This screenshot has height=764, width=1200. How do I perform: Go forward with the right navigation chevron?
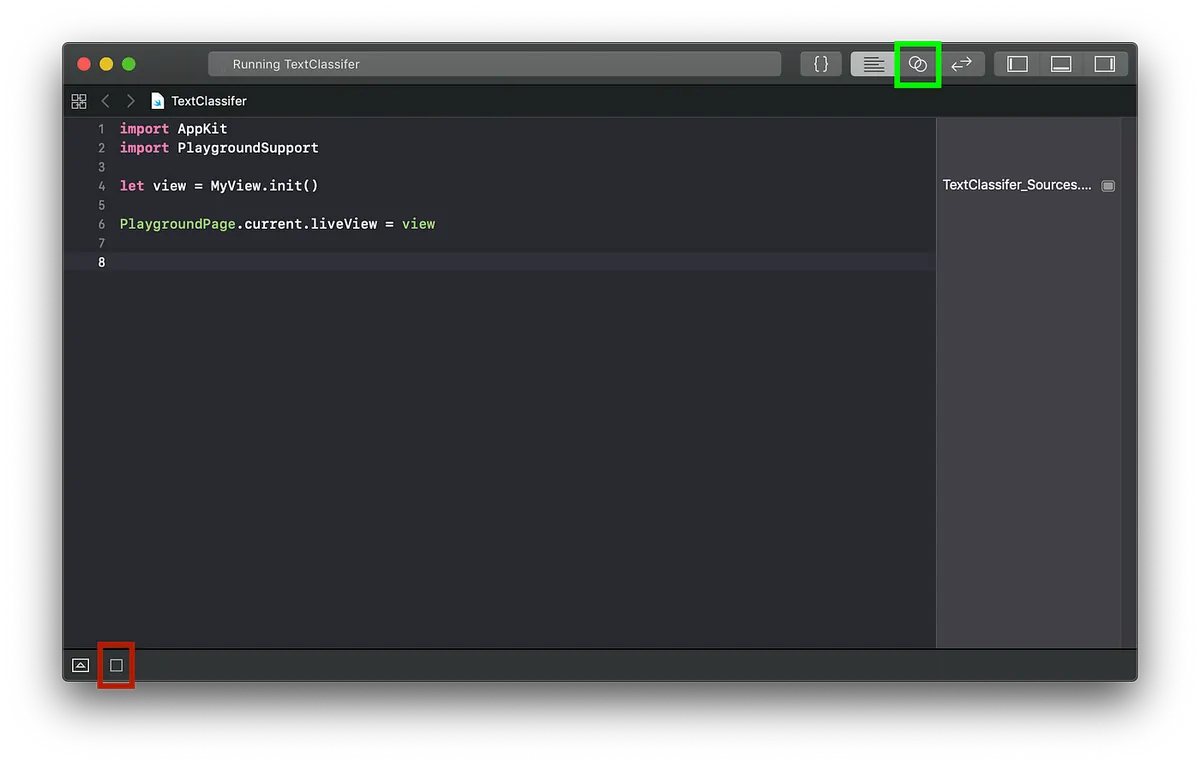point(130,100)
